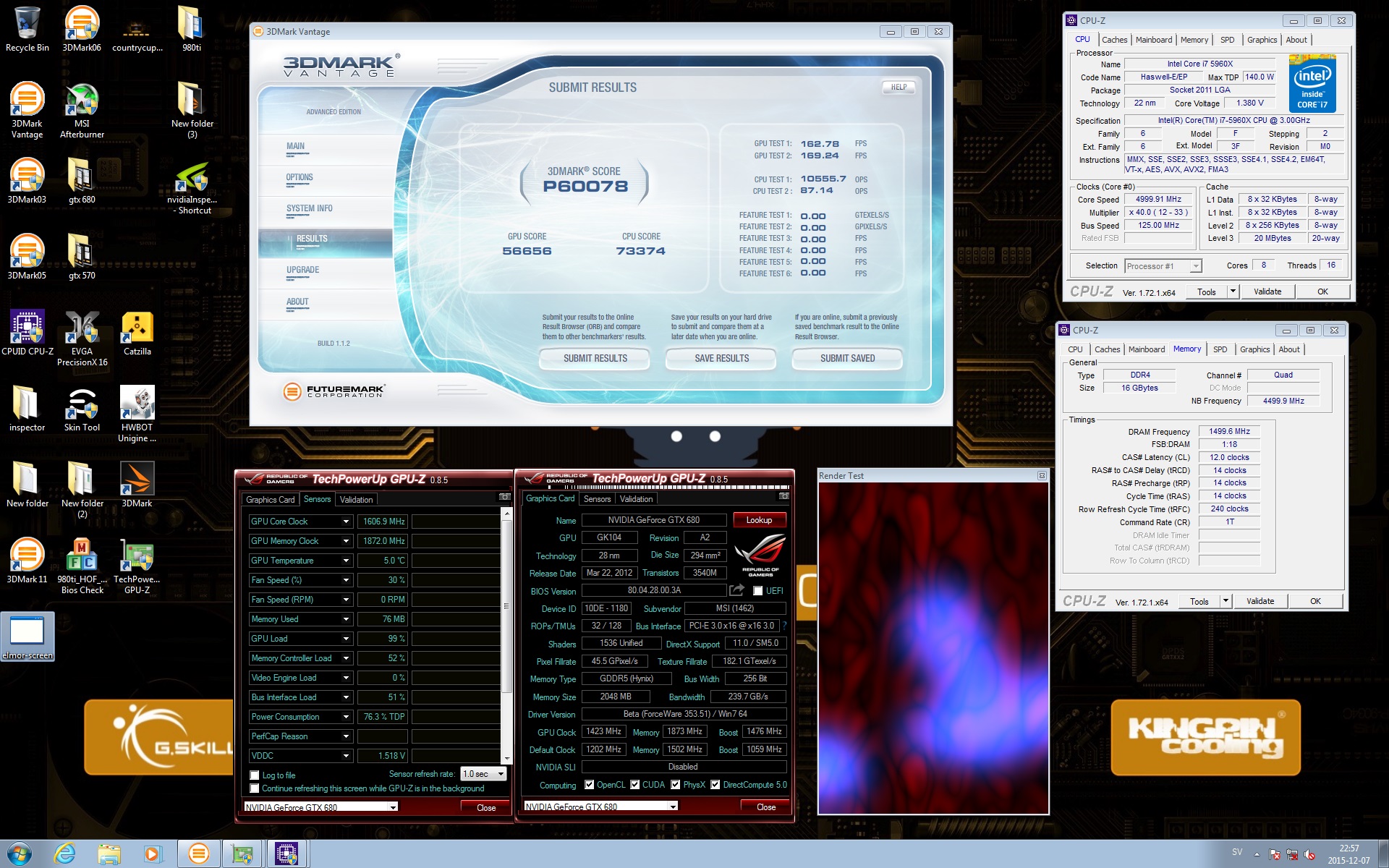The height and width of the screenshot is (868, 1389).
Task: Launch 3DMark05 desktop shortcut
Action: click(x=27, y=257)
